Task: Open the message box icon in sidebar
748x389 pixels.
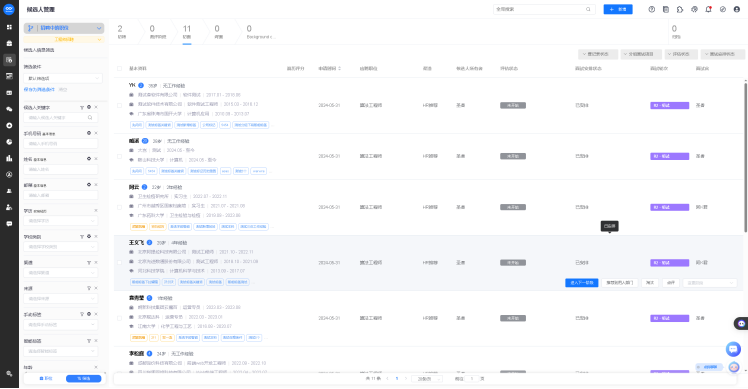Action: (9, 223)
